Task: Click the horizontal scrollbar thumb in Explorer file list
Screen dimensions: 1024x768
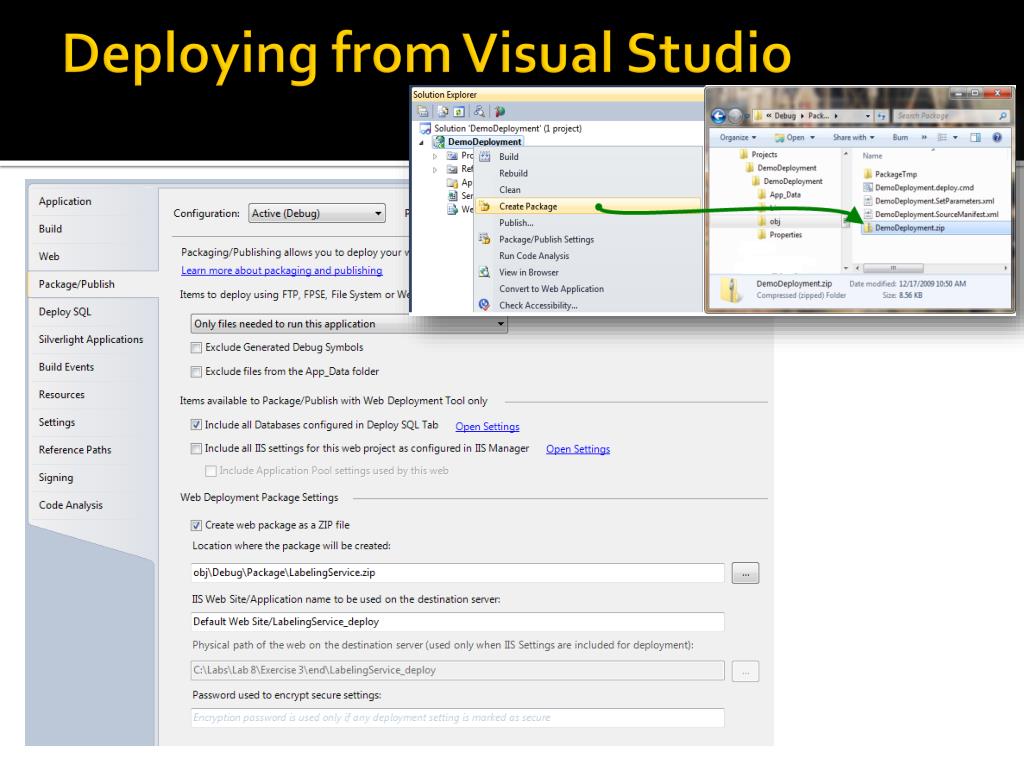Action: [x=893, y=268]
